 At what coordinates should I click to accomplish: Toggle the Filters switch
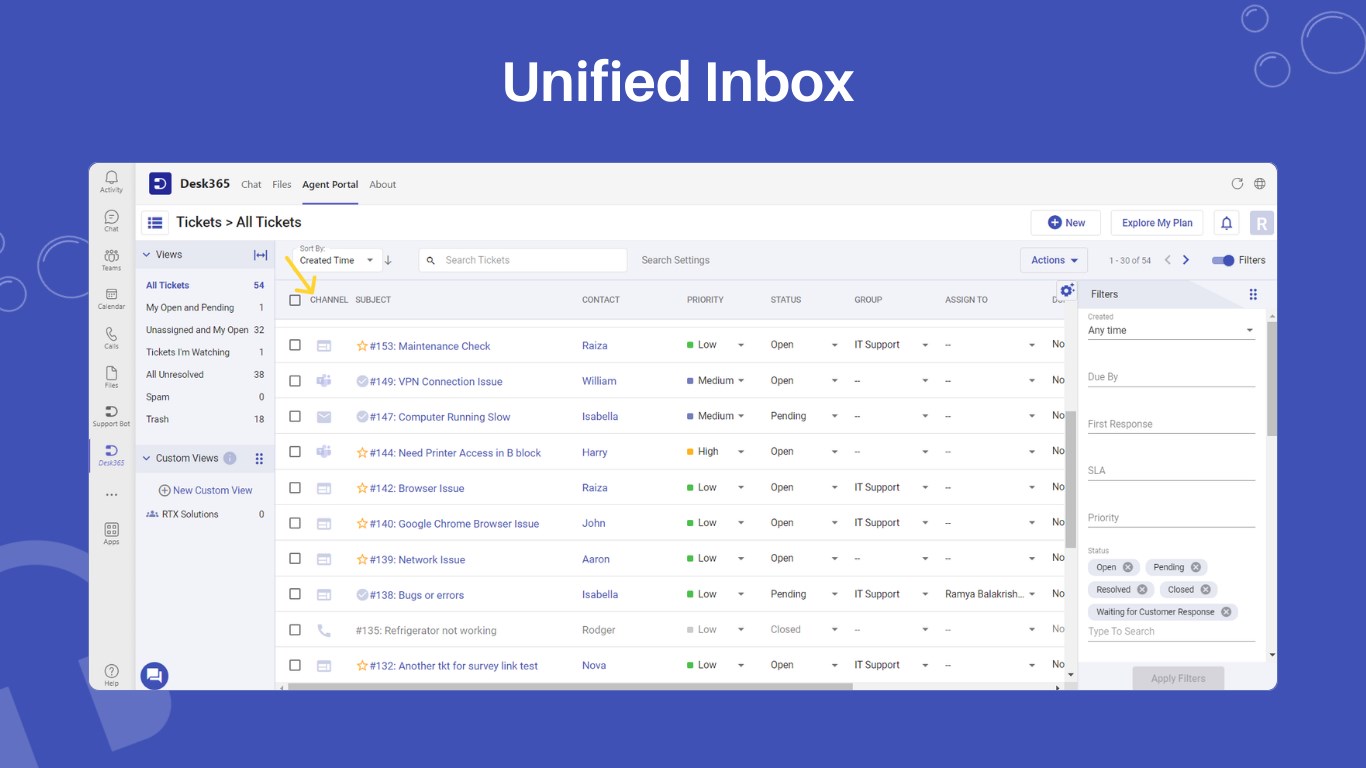click(x=1223, y=260)
